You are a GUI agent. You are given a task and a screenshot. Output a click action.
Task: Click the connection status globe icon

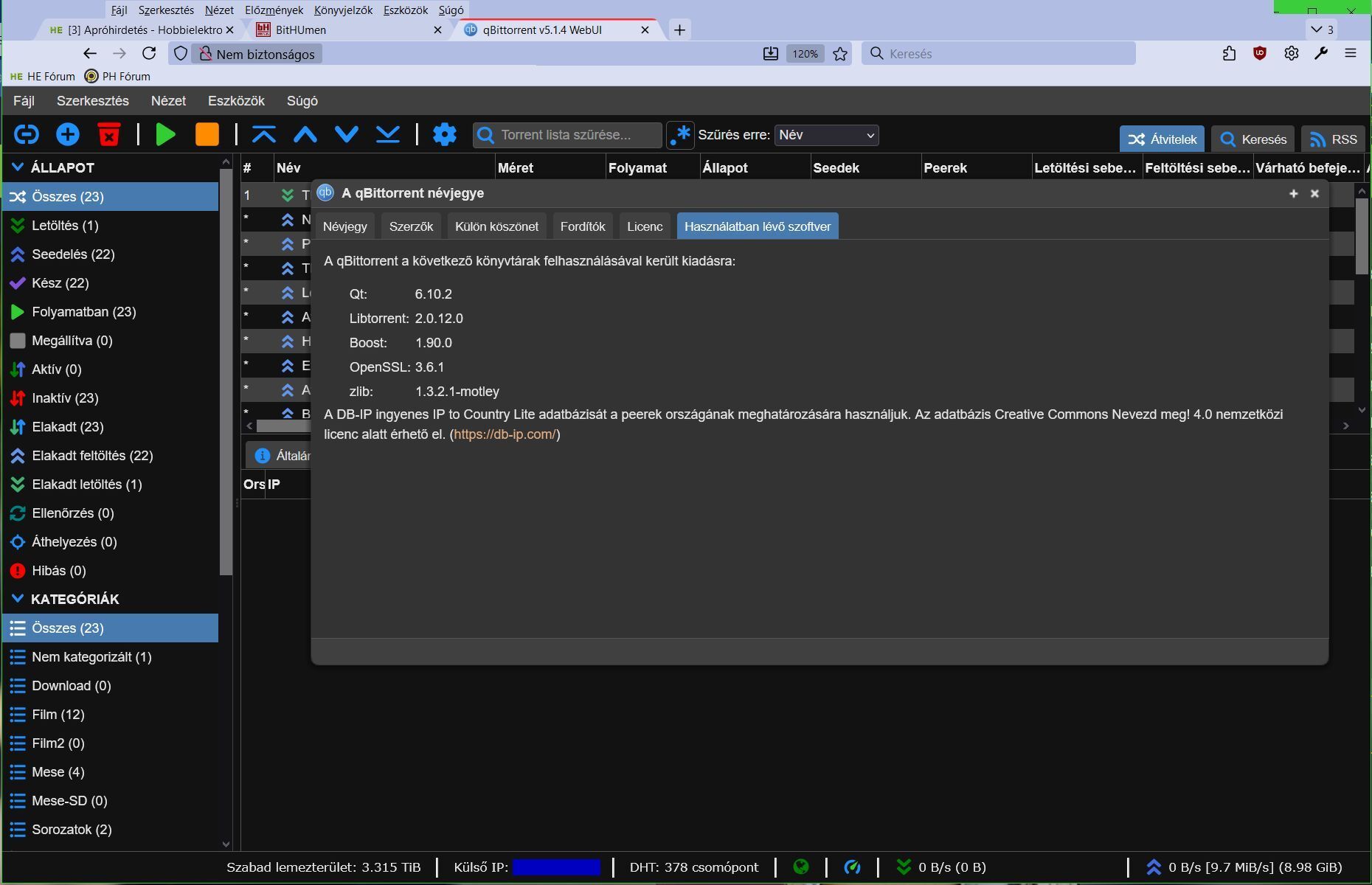click(800, 867)
